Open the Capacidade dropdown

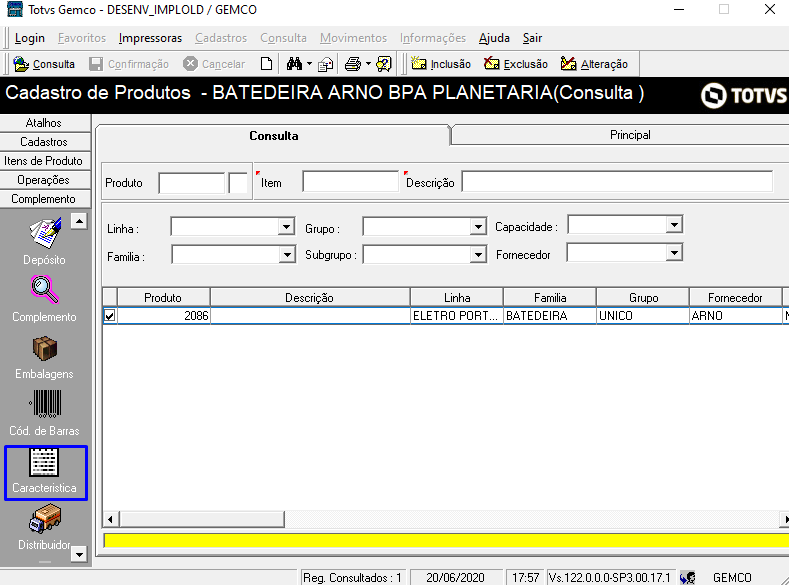coord(674,224)
